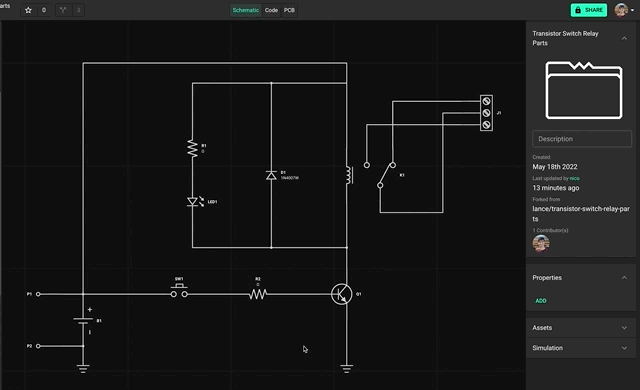The image size is (640, 390).
Task: Expand the Assets section
Action: point(624,328)
